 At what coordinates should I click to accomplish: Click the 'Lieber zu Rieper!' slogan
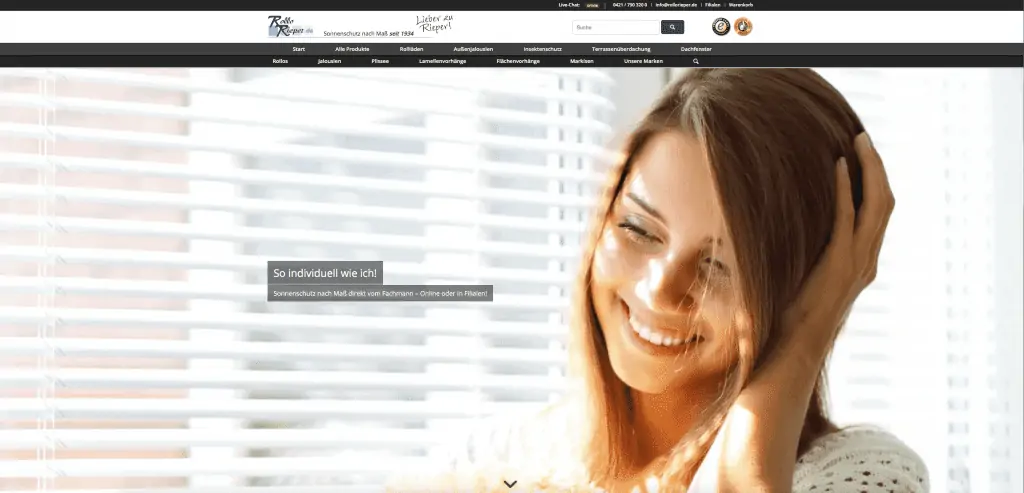coord(434,24)
